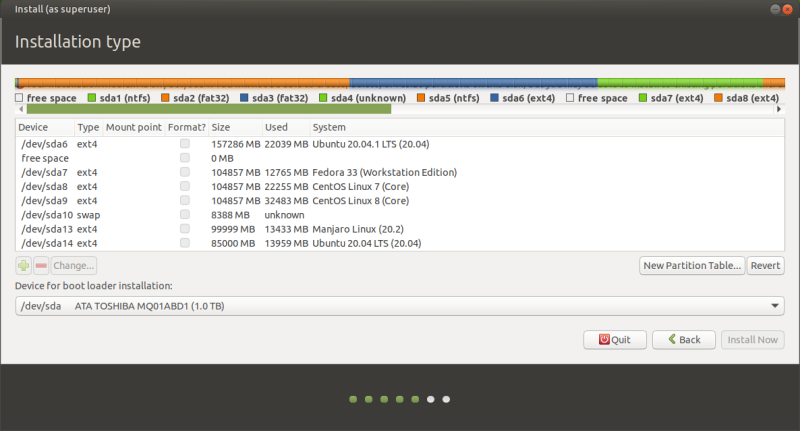Toggle format checkbox for /dev/sda10 swap
The width and height of the screenshot is (800, 431).
coord(185,215)
